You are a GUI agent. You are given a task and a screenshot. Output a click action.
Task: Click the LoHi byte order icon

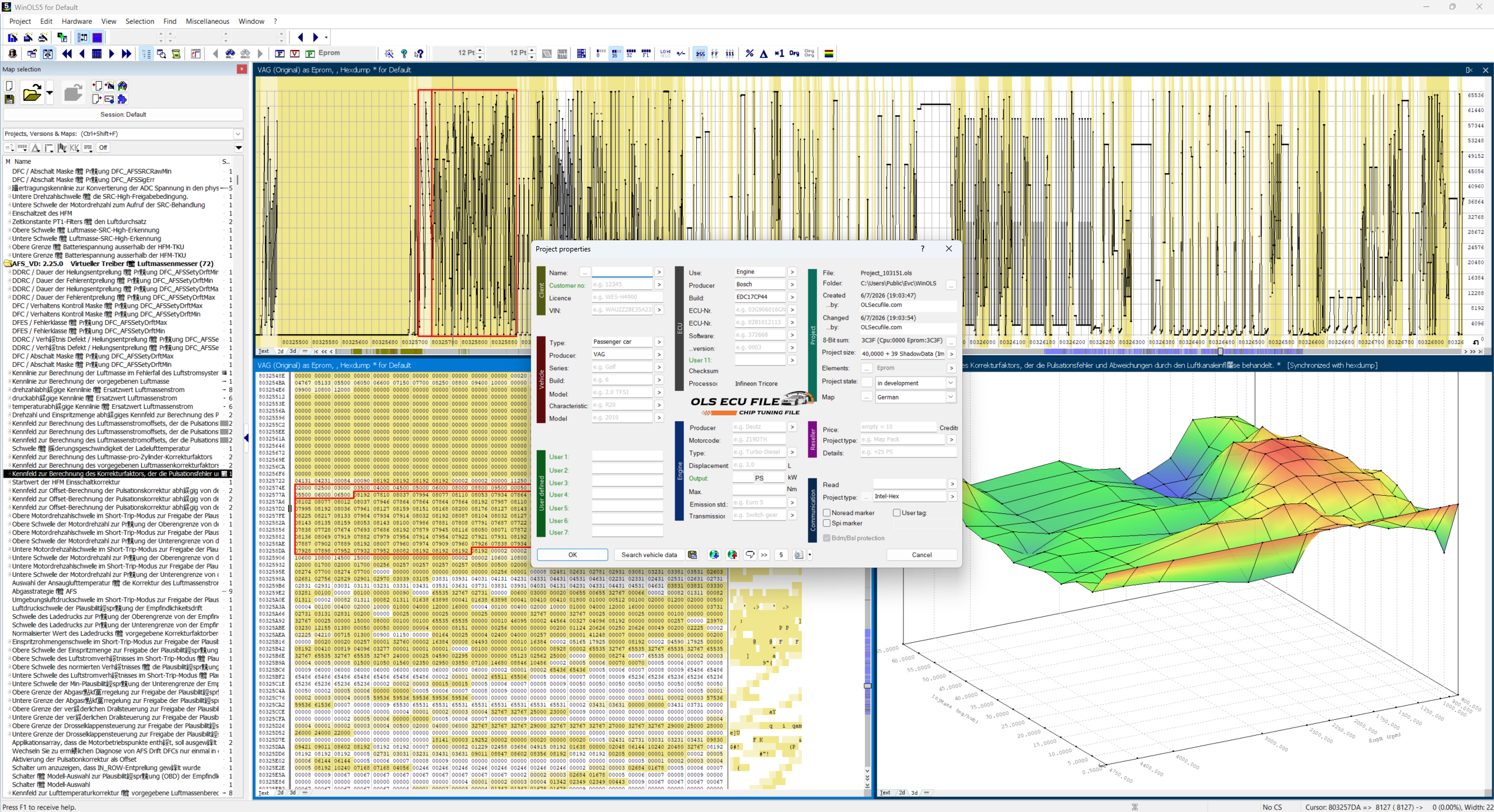[x=665, y=54]
